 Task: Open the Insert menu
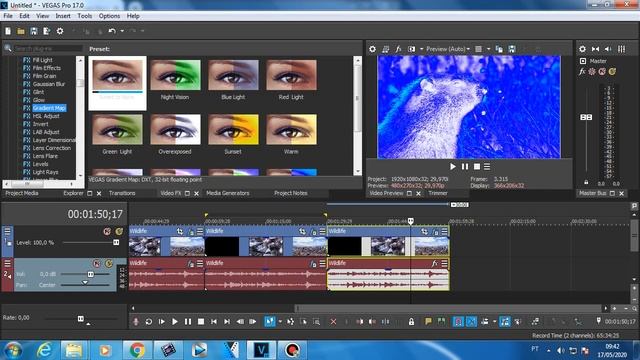(x=63, y=16)
